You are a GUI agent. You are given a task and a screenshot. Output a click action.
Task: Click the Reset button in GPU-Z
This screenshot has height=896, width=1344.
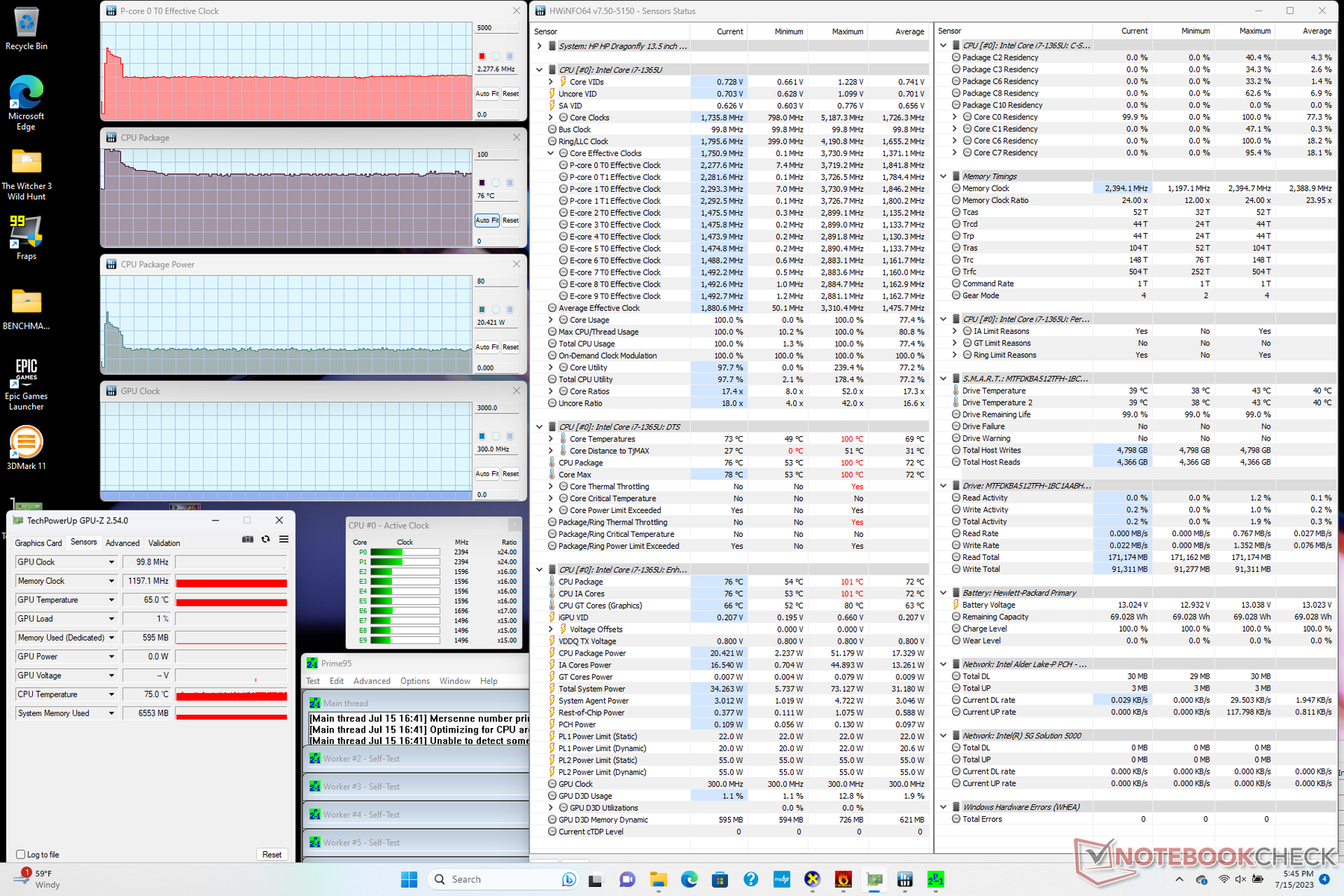pos(272,854)
